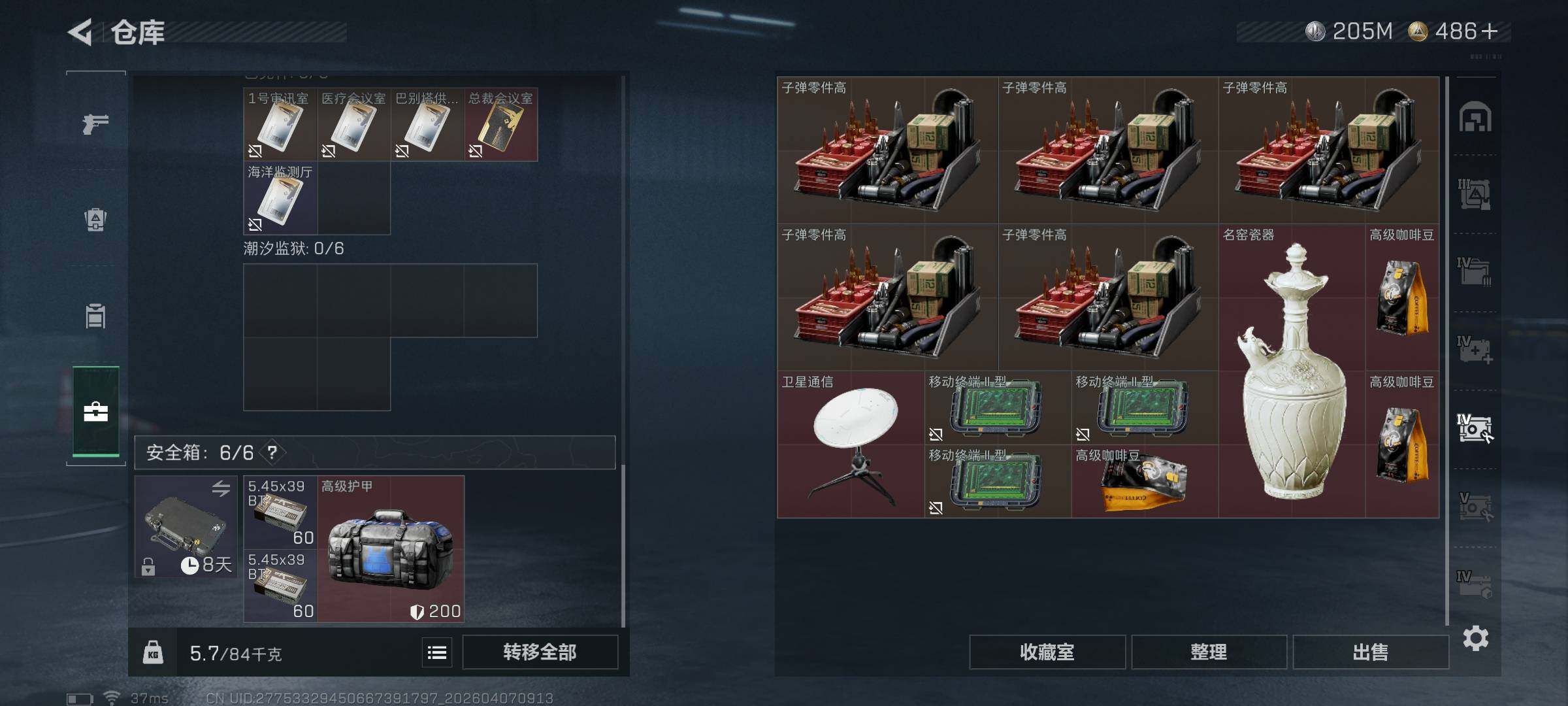The height and width of the screenshot is (706, 1568).
Task: Select the 卫星通信 satellite dish item
Action: (851, 445)
